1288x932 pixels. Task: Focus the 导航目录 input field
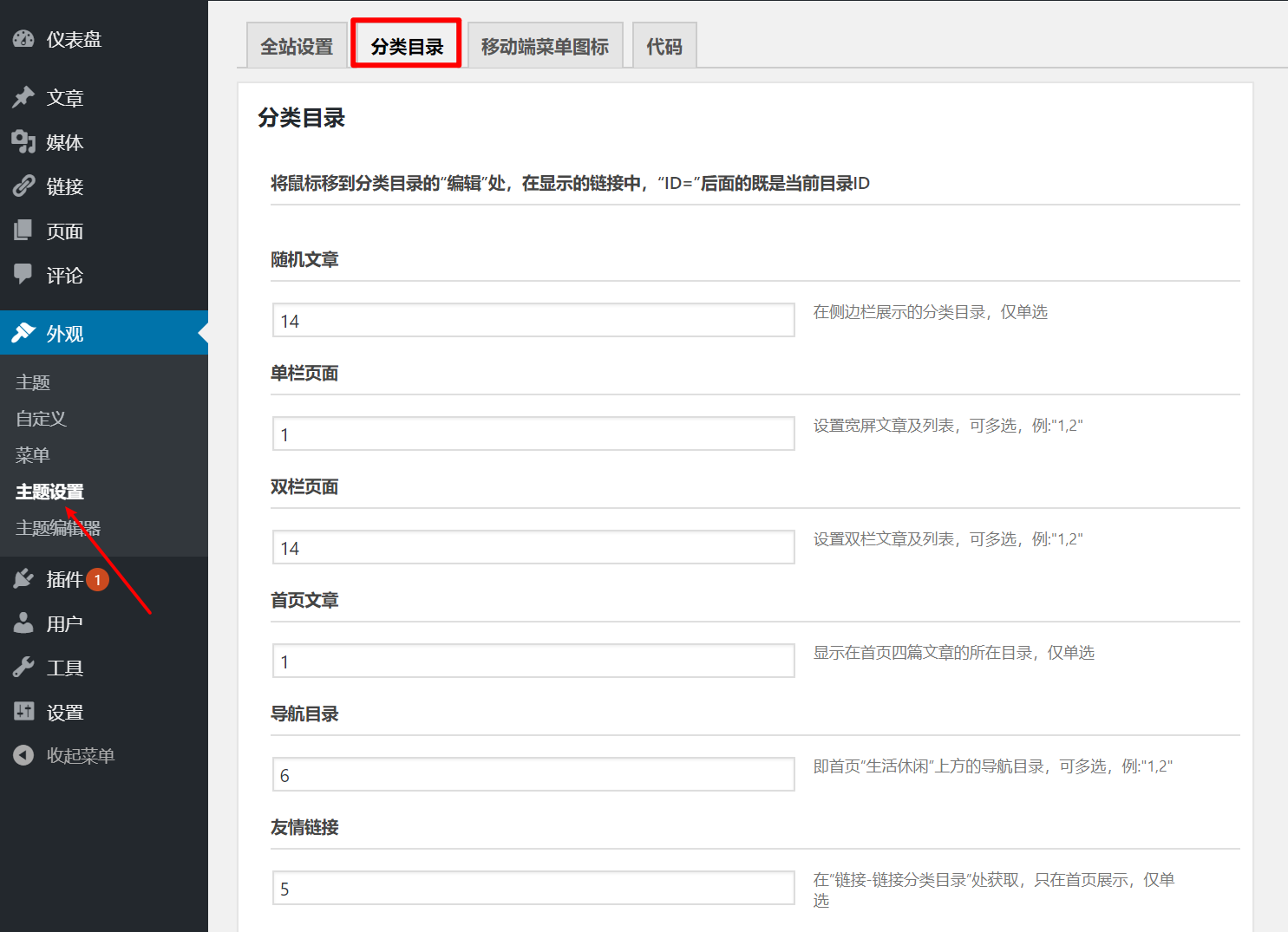pyautogui.click(x=533, y=775)
